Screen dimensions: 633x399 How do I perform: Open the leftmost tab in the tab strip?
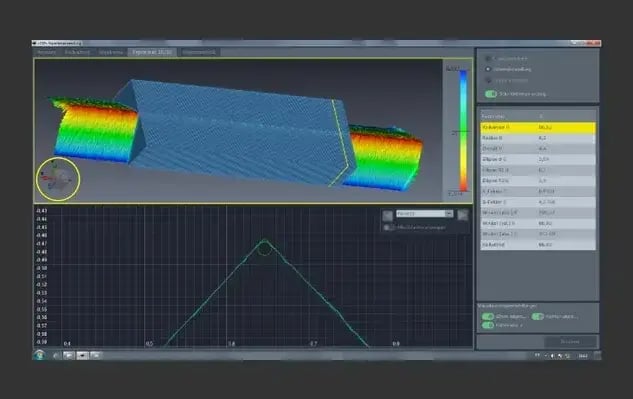46,52
